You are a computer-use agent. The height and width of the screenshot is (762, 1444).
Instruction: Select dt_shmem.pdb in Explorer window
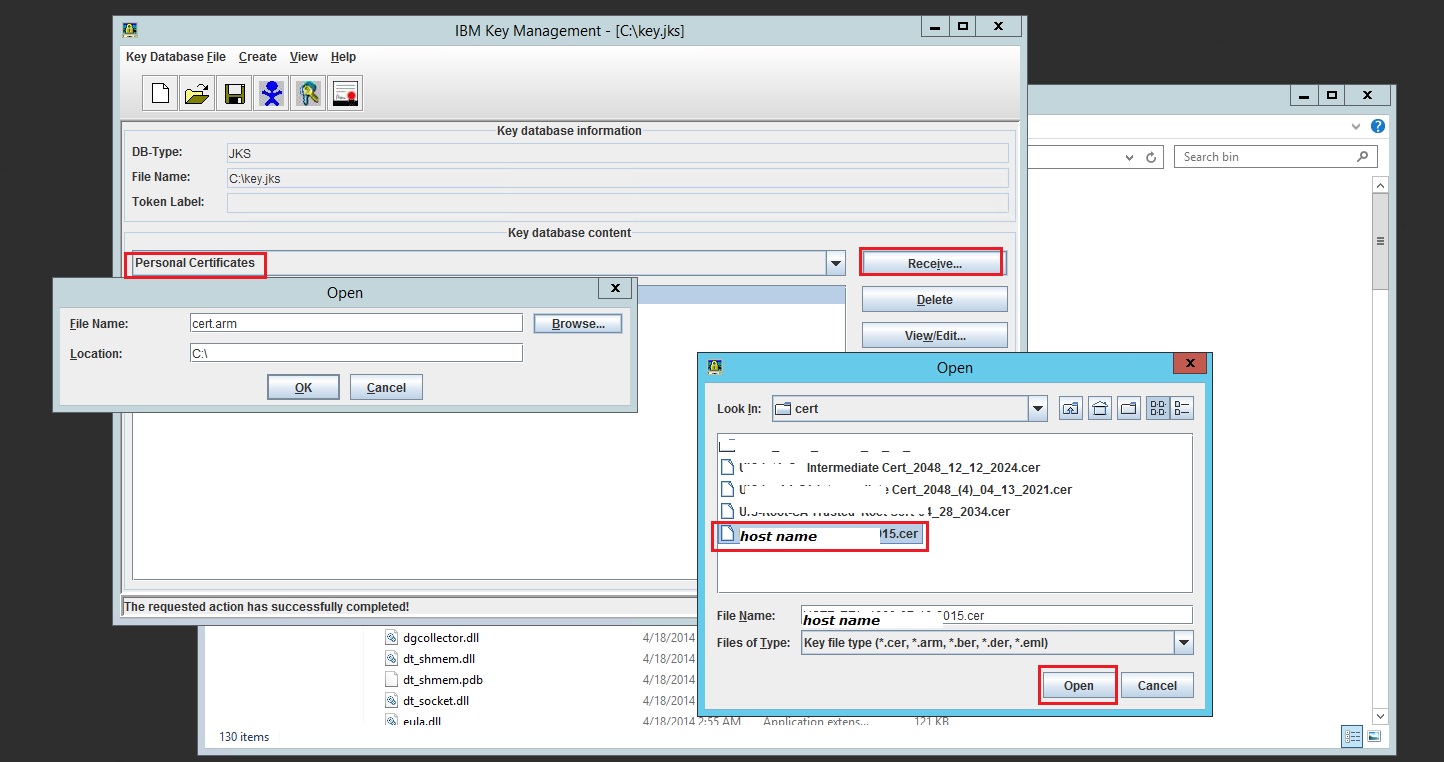[x=443, y=680]
